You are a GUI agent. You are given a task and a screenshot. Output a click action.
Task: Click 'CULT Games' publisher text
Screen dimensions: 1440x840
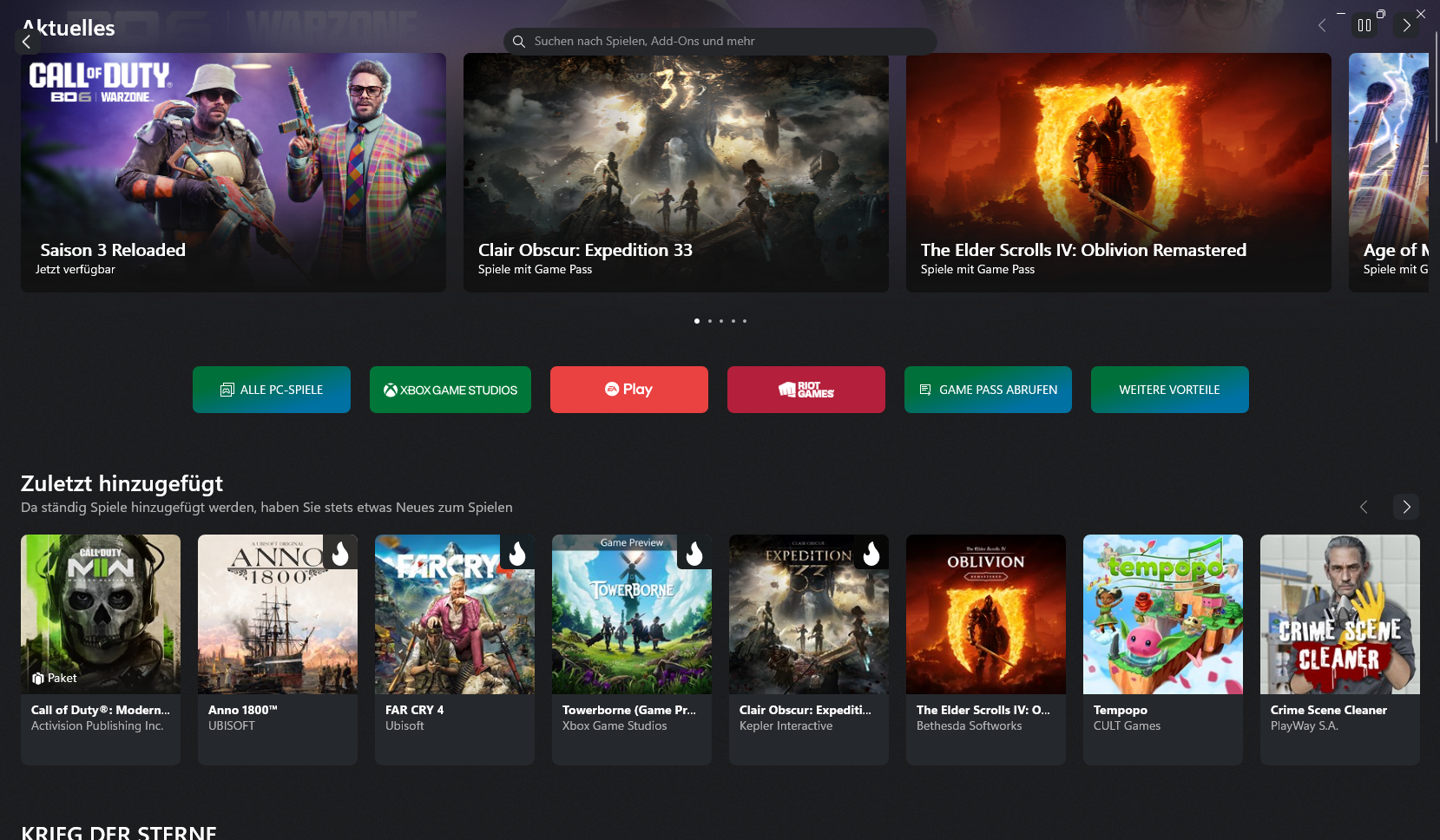click(1127, 726)
